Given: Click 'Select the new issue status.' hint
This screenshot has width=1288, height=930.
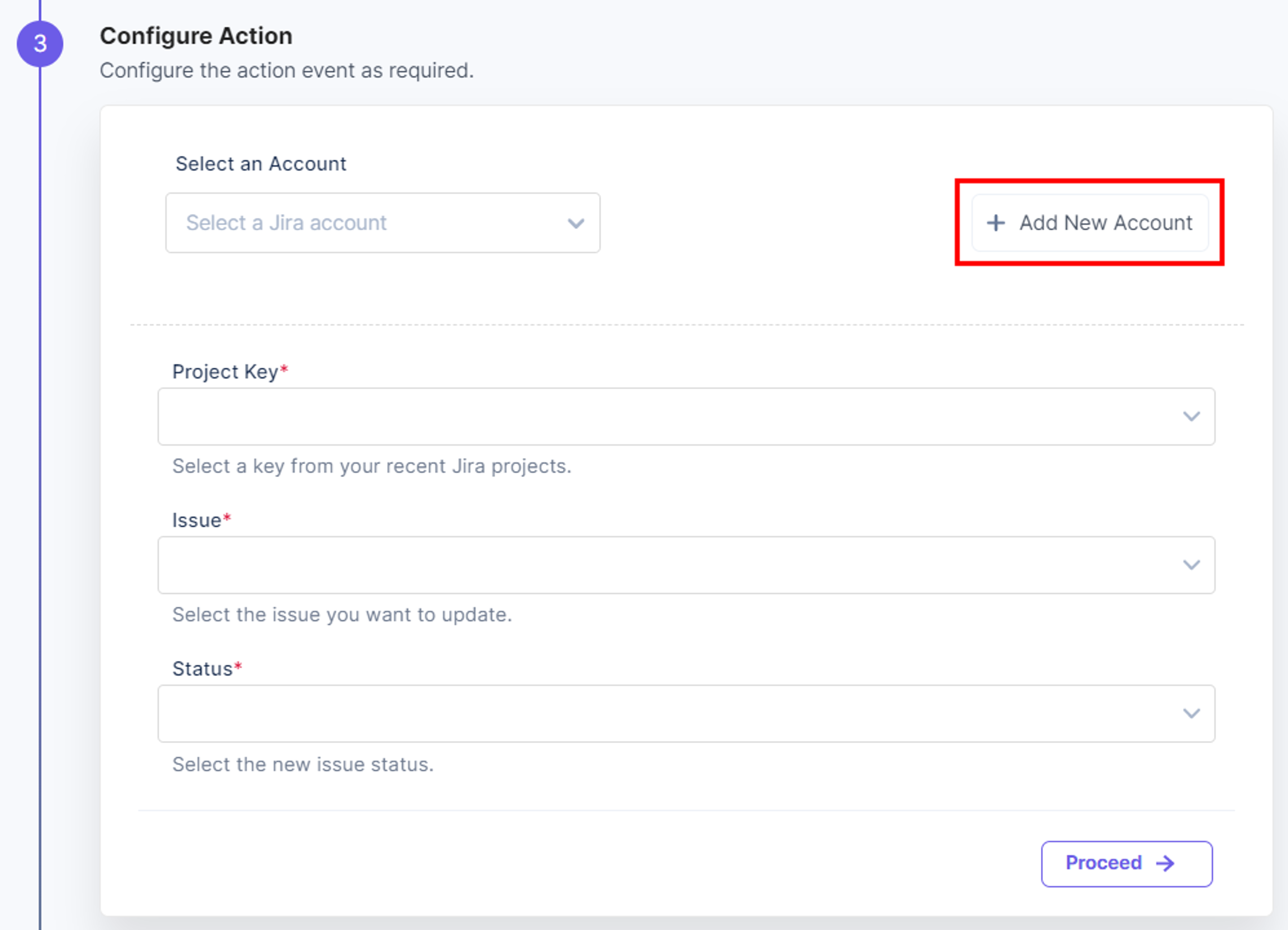Looking at the screenshot, I should click(x=303, y=764).
